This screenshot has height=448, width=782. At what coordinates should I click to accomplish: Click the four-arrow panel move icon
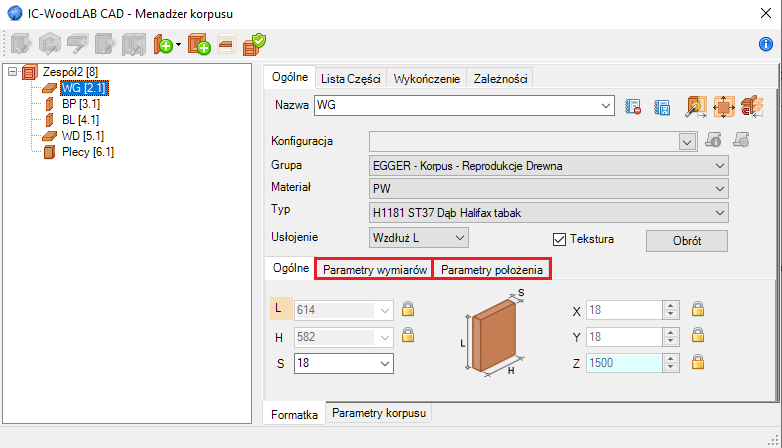tap(725, 106)
